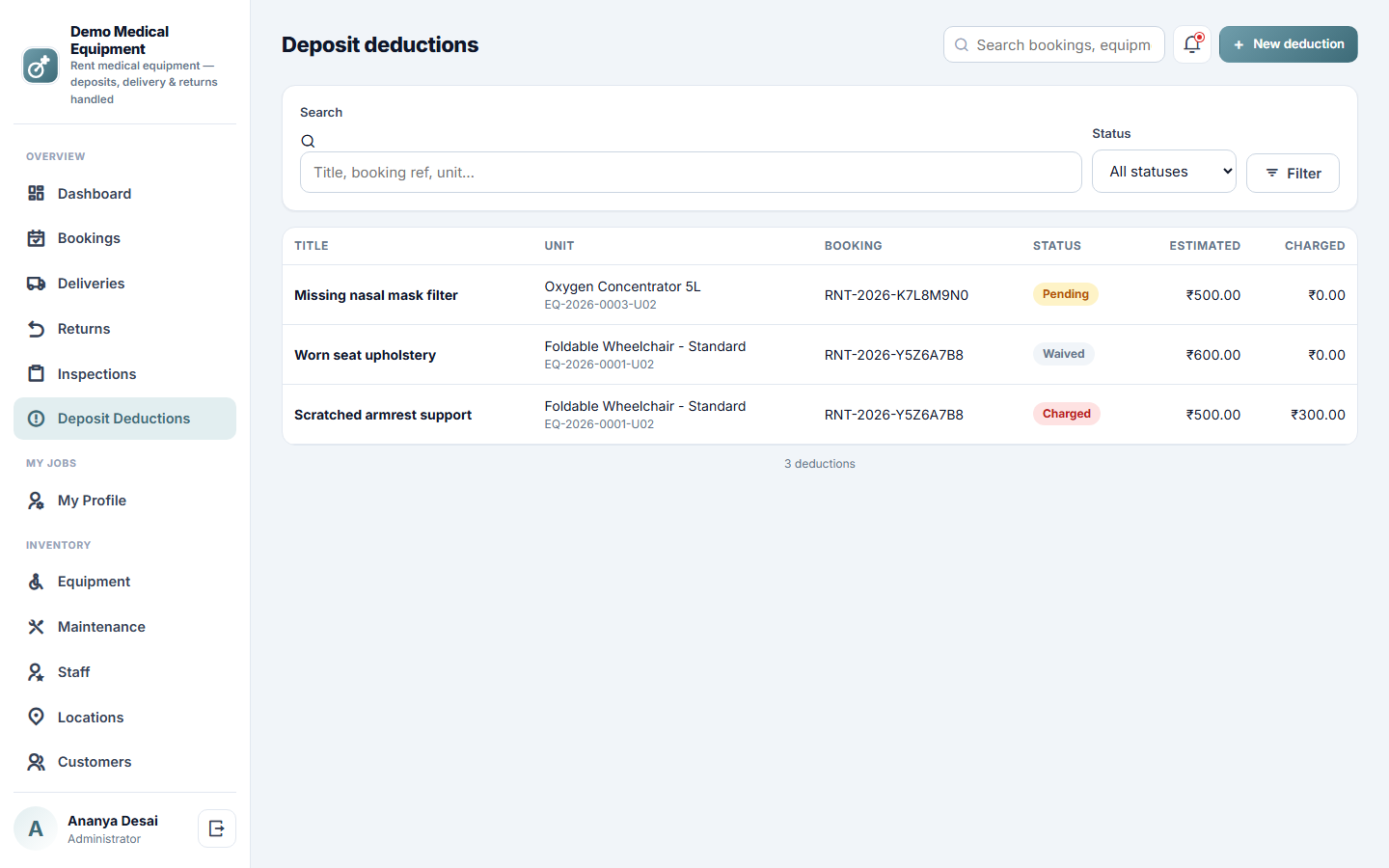
Task: Click the logout icon beside Ananya Desai
Action: click(217, 828)
